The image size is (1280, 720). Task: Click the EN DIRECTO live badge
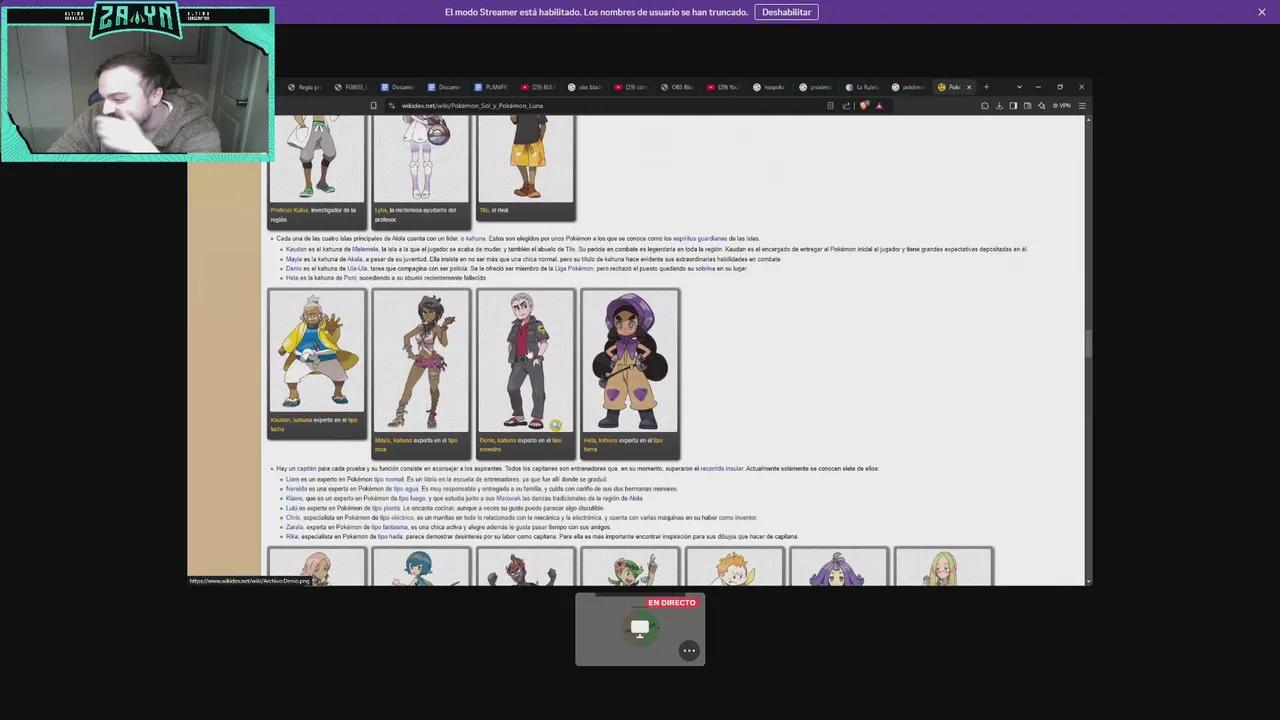point(671,603)
